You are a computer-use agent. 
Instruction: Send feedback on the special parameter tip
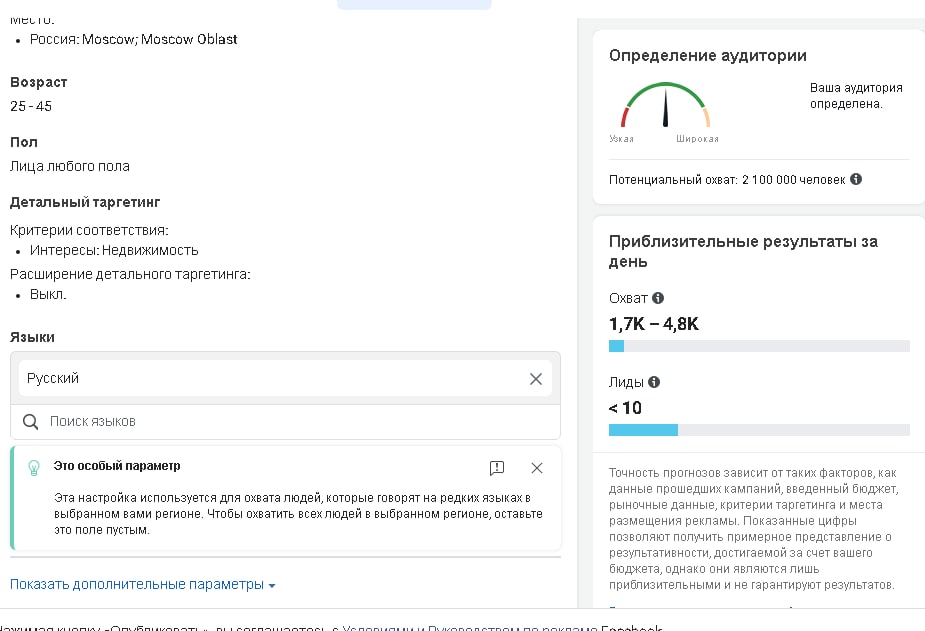pyautogui.click(x=497, y=468)
